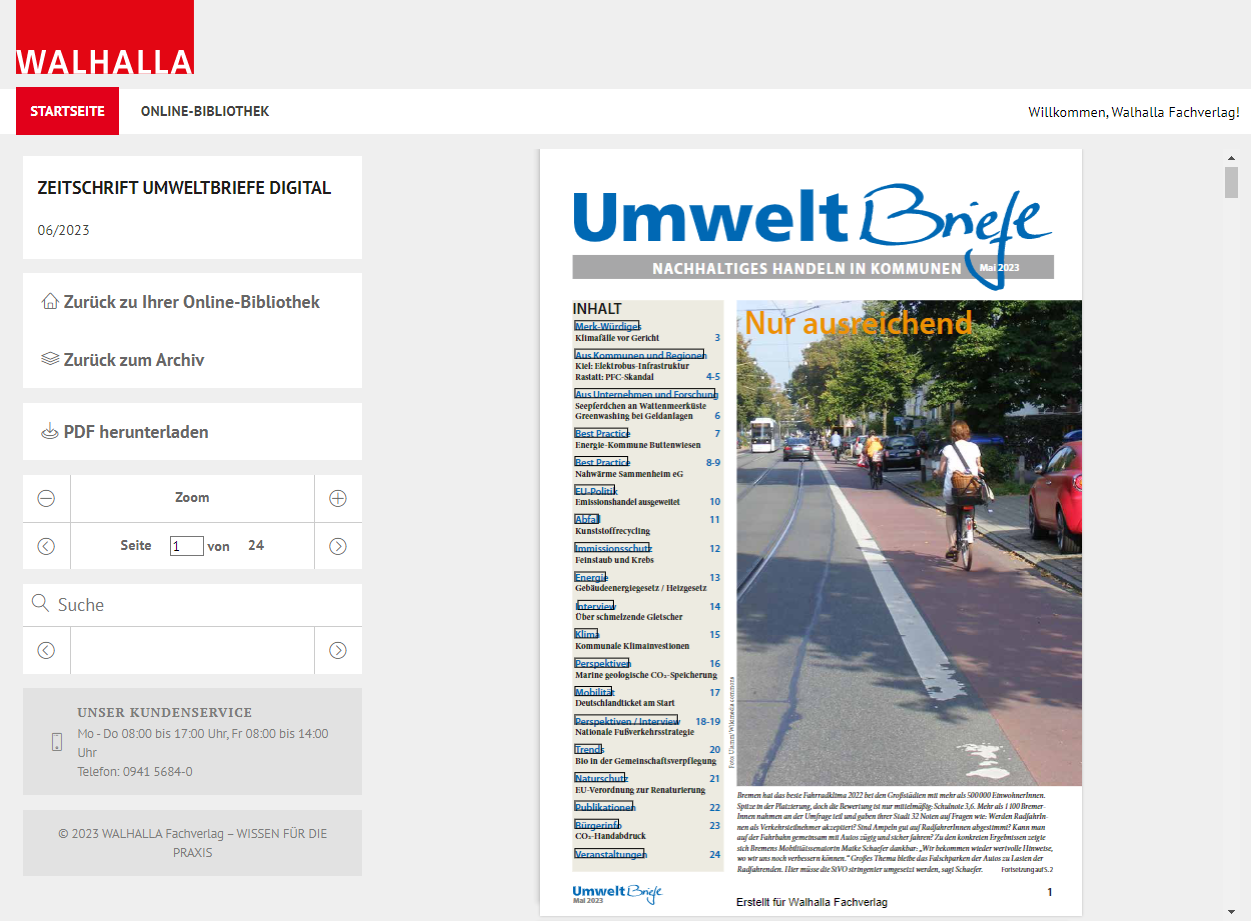Download via PDF herunterladen link
Image resolution: width=1251 pixels, height=921 pixels.
pos(136,432)
